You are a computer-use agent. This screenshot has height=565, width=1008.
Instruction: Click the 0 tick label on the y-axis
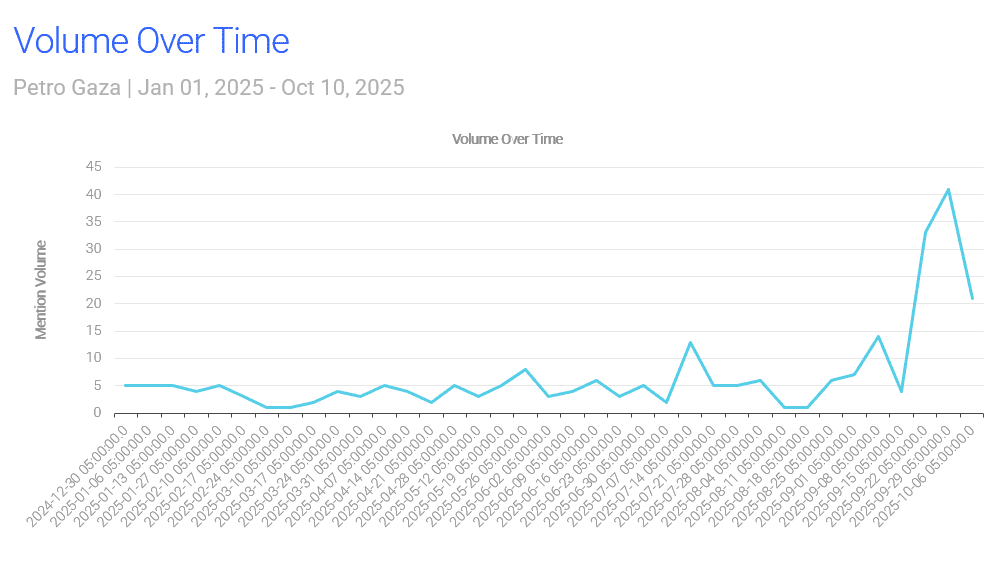(97, 412)
